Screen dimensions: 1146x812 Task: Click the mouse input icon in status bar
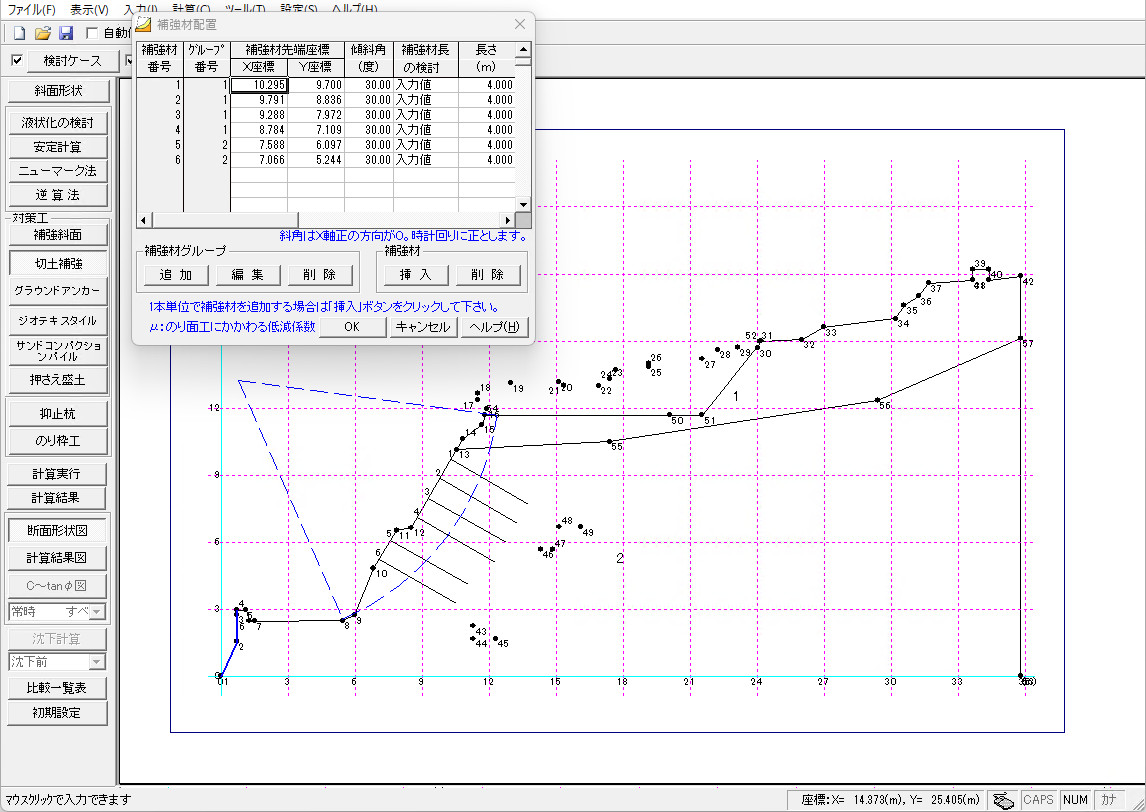[1003, 800]
